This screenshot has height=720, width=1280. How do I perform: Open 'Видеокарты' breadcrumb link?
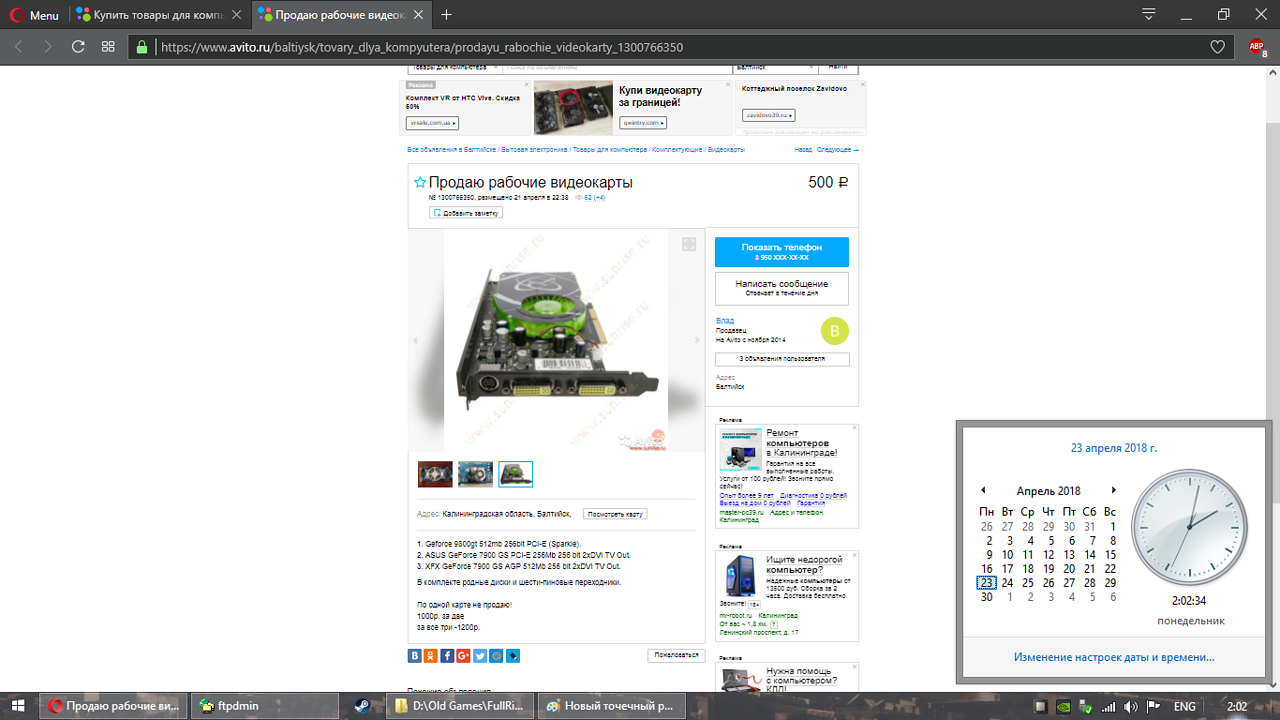pyautogui.click(x=726, y=149)
